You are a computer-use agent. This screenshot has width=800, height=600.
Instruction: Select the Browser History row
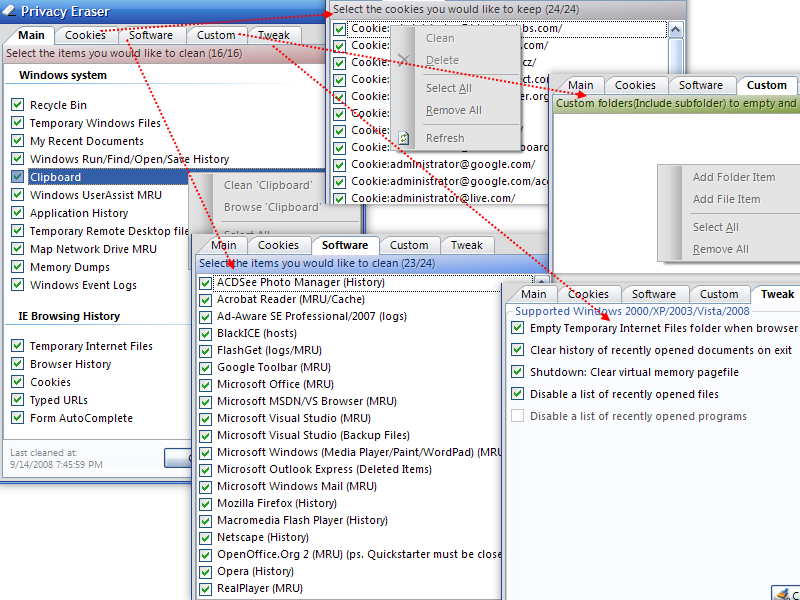(x=70, y=364)
